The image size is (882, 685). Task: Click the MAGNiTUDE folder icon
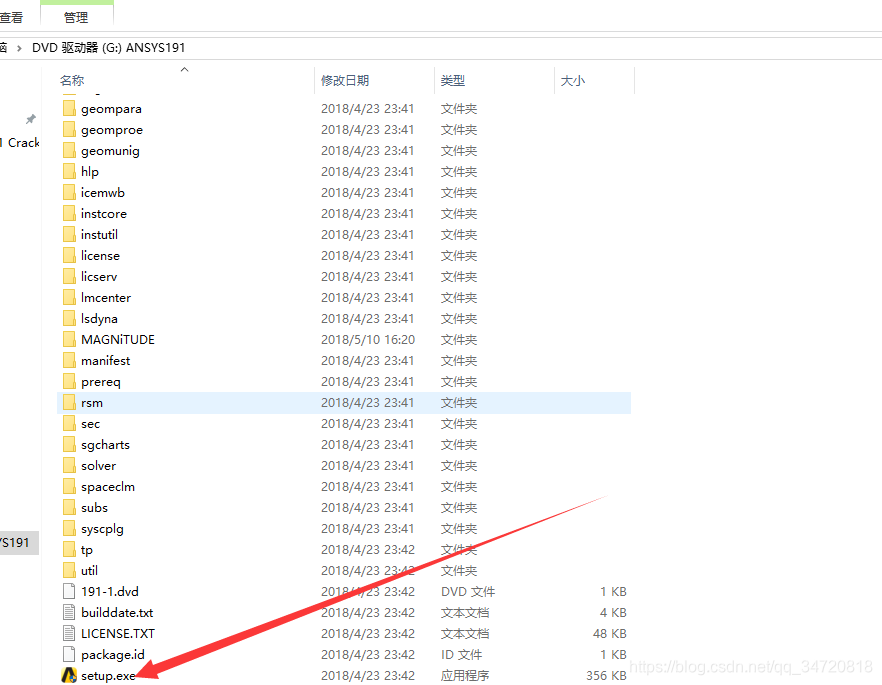pos(69,339)
